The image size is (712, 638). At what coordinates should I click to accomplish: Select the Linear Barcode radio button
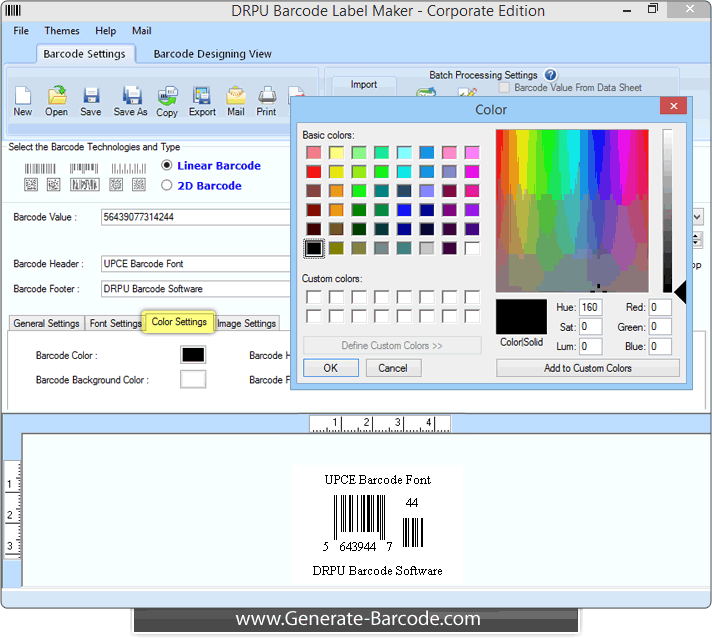coord(167,165)
